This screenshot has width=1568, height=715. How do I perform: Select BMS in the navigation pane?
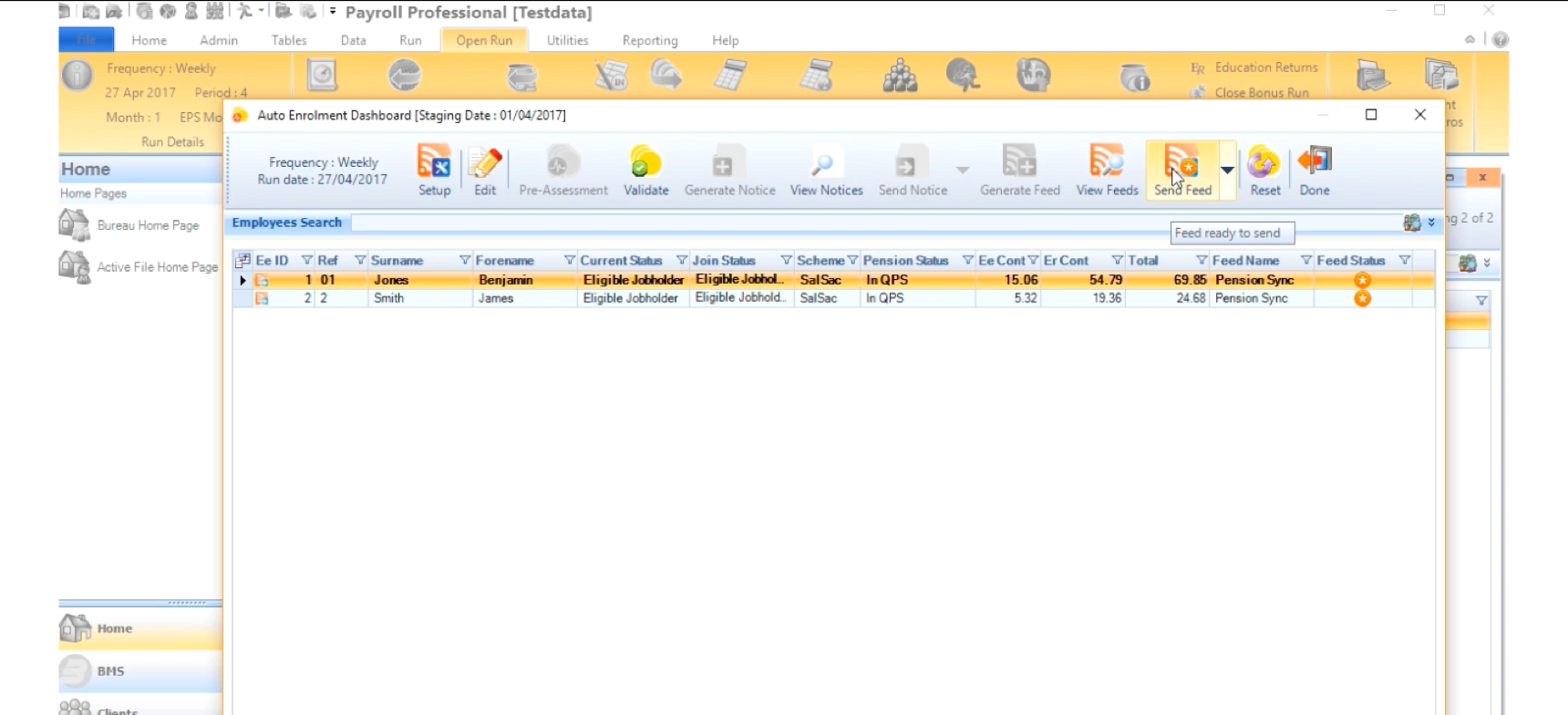pos(110,671)
